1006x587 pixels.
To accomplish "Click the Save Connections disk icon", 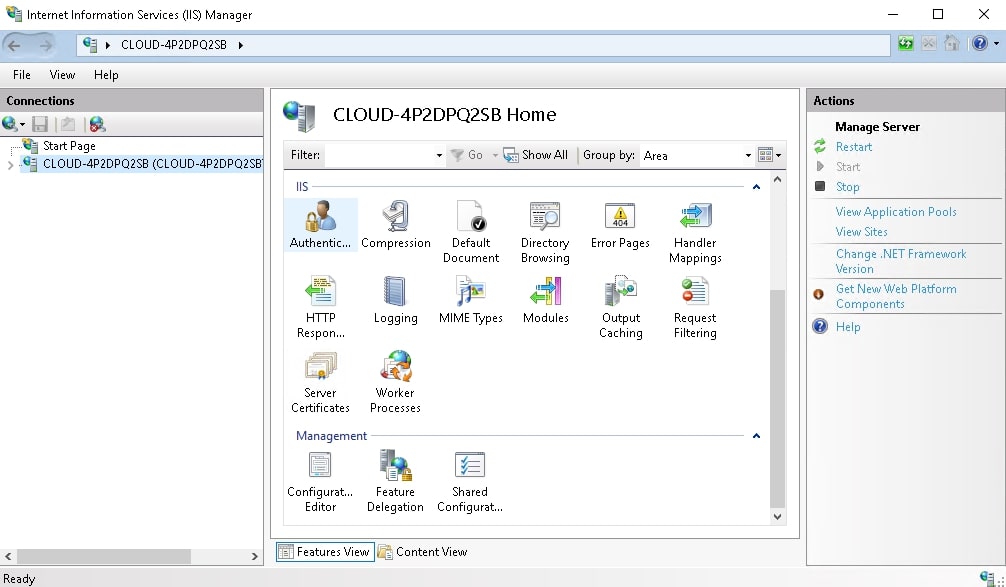I will [40, 124].
